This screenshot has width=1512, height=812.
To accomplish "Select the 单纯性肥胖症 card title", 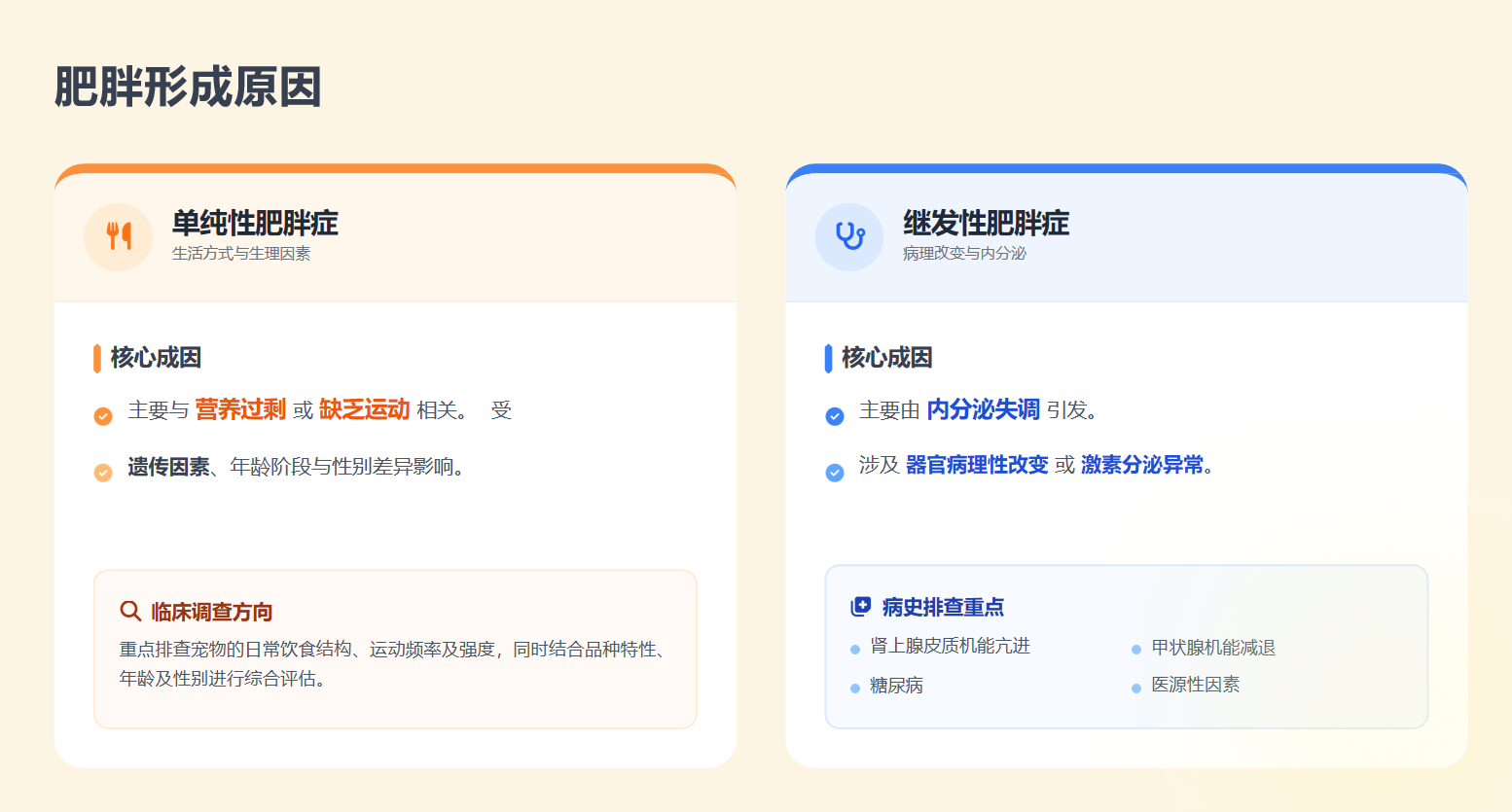I will click(x=255, y=223).
